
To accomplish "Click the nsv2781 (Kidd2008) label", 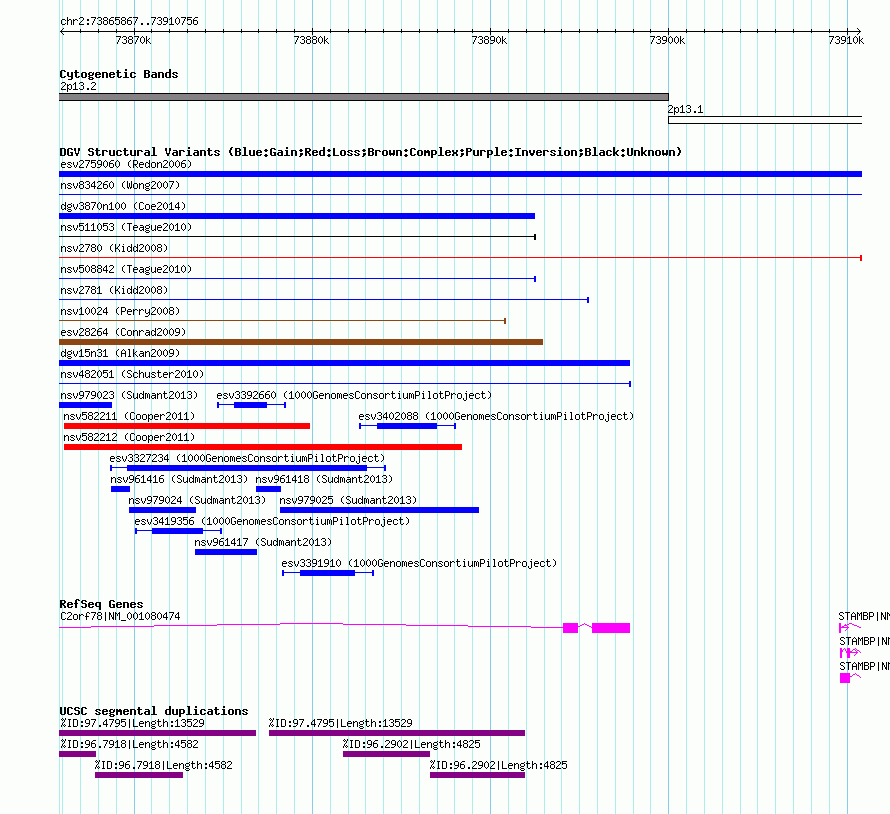I will [x=114, y=290].
